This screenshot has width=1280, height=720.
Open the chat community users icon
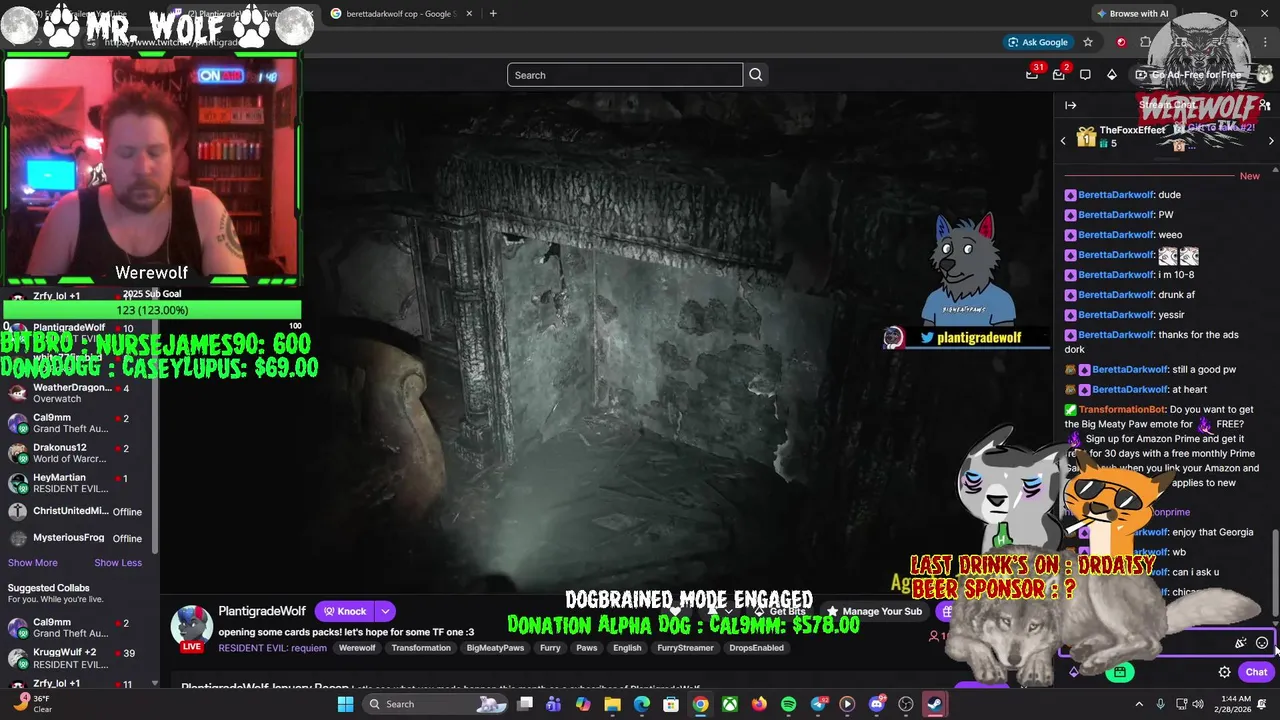1264,105
